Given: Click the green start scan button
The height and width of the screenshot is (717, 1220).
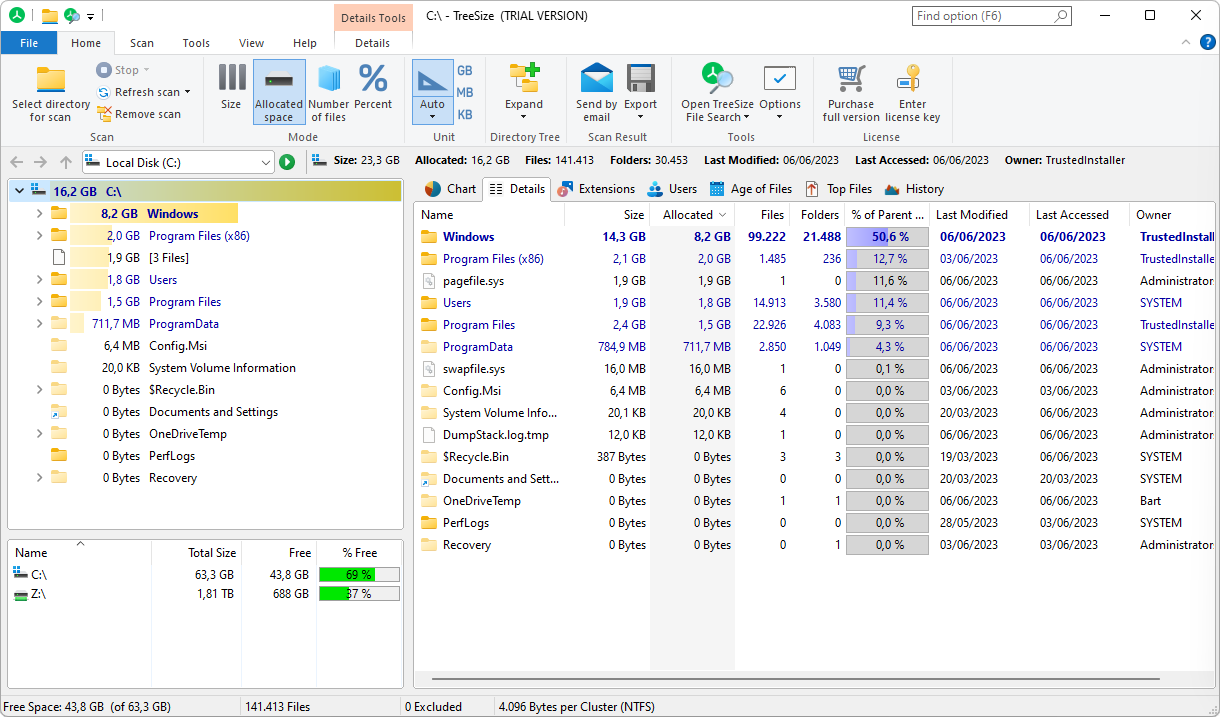Looking at the screenshot, I should pos(287,162).
